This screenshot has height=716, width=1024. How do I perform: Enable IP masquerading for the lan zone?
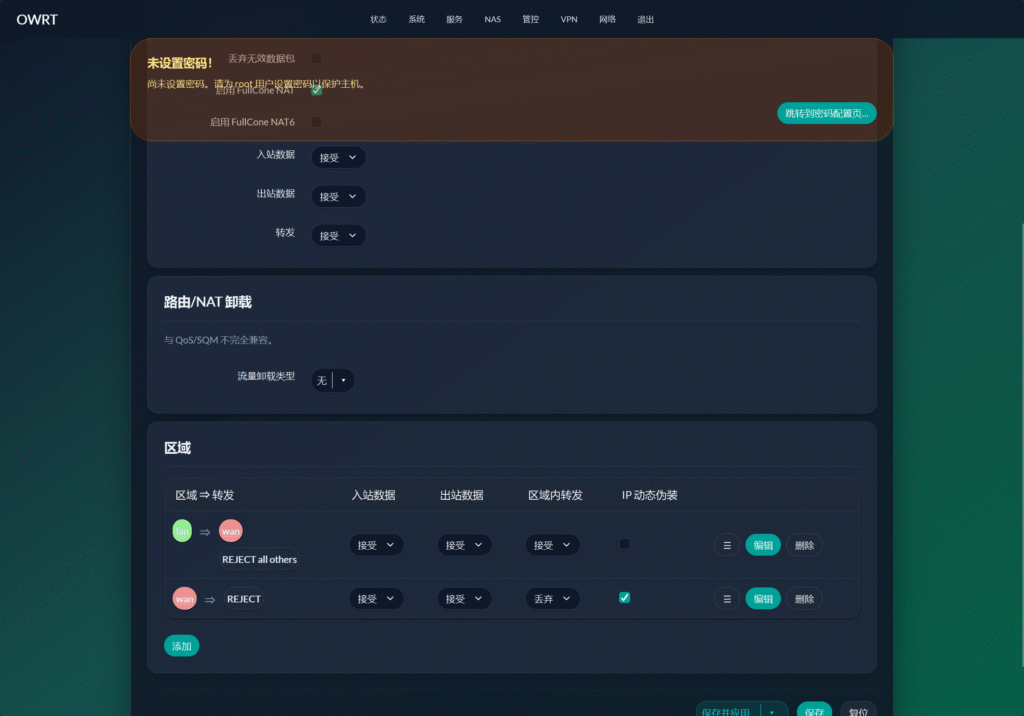625,544
